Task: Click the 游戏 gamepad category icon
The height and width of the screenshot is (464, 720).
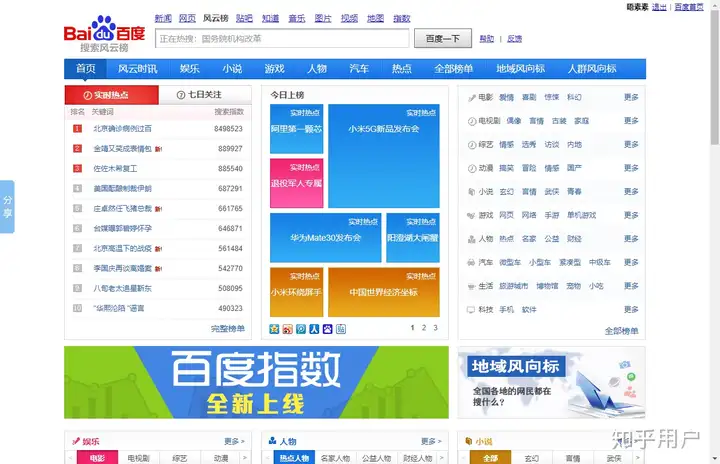Action: [x=472, y=215]
